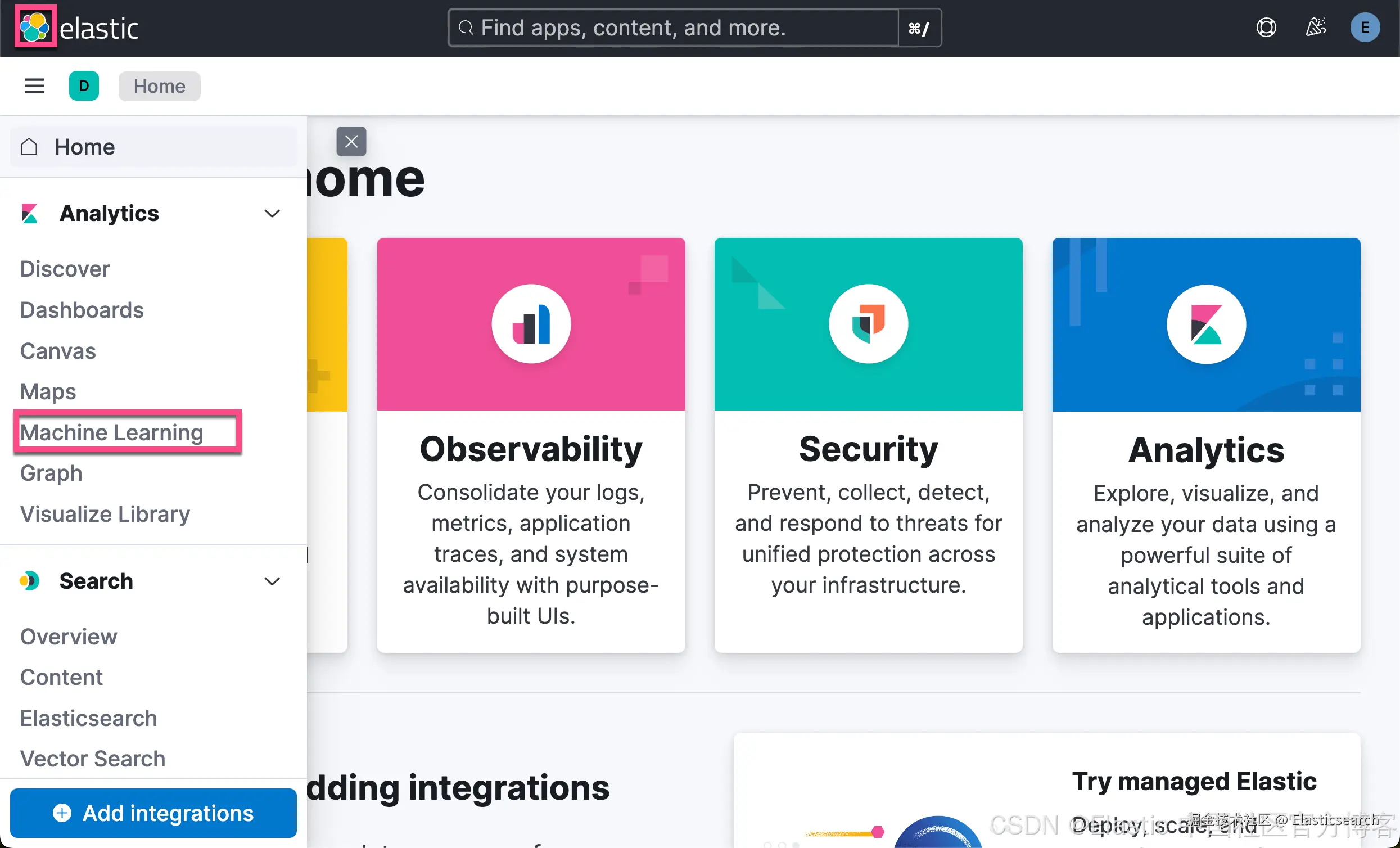Open Vector Search link
Image resolution: width=1400 pixels, height=848 pixels.
(x=93, y=758)
